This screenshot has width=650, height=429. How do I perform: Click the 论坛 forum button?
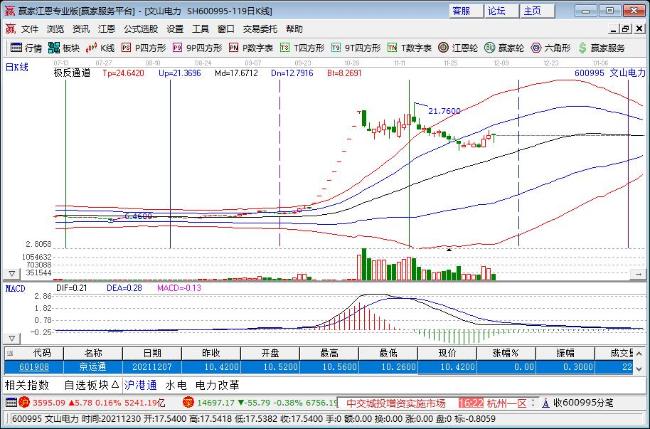[502, 10]
